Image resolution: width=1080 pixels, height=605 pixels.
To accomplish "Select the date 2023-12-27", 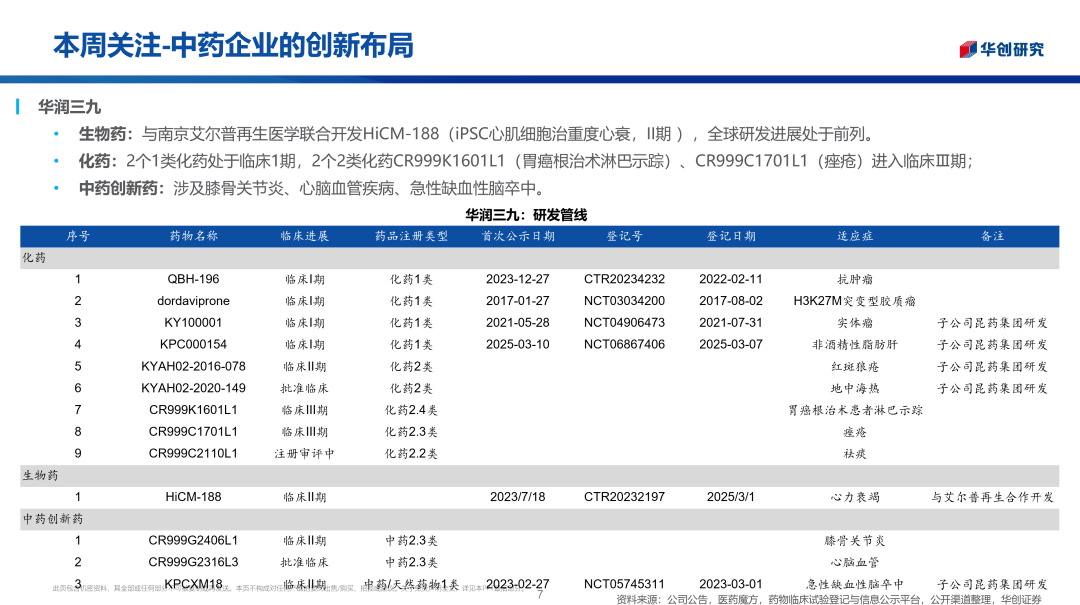I will coord(518,279).
